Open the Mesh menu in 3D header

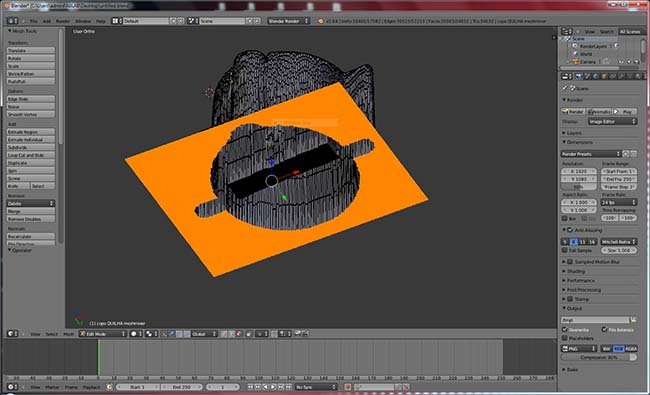click(68, 334)
